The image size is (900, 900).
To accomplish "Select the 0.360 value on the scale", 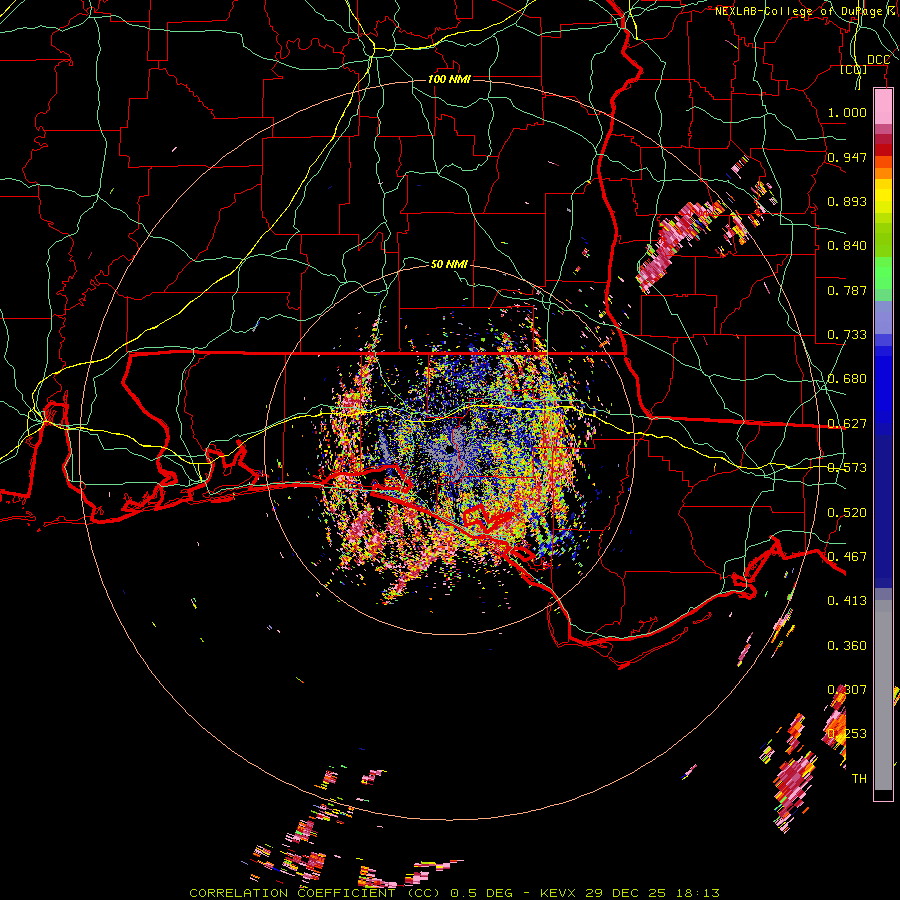I will [x=847, y=646].
